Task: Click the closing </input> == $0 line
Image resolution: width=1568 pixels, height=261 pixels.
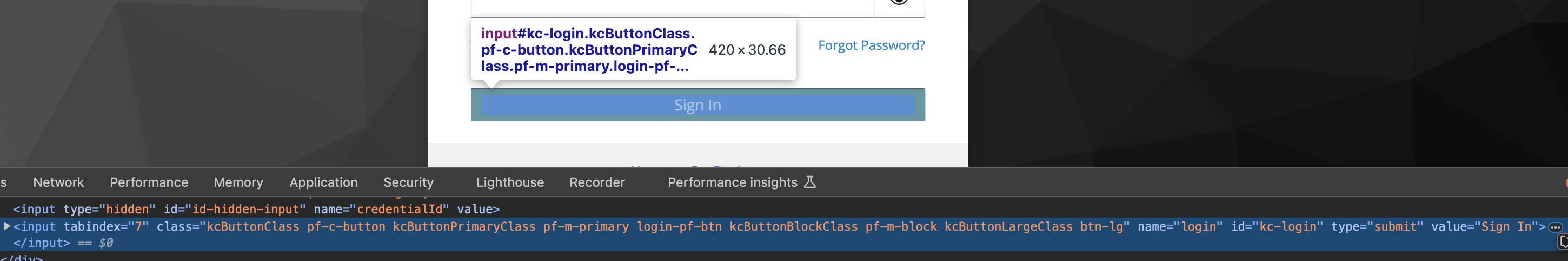Action: tap(63, 243)
